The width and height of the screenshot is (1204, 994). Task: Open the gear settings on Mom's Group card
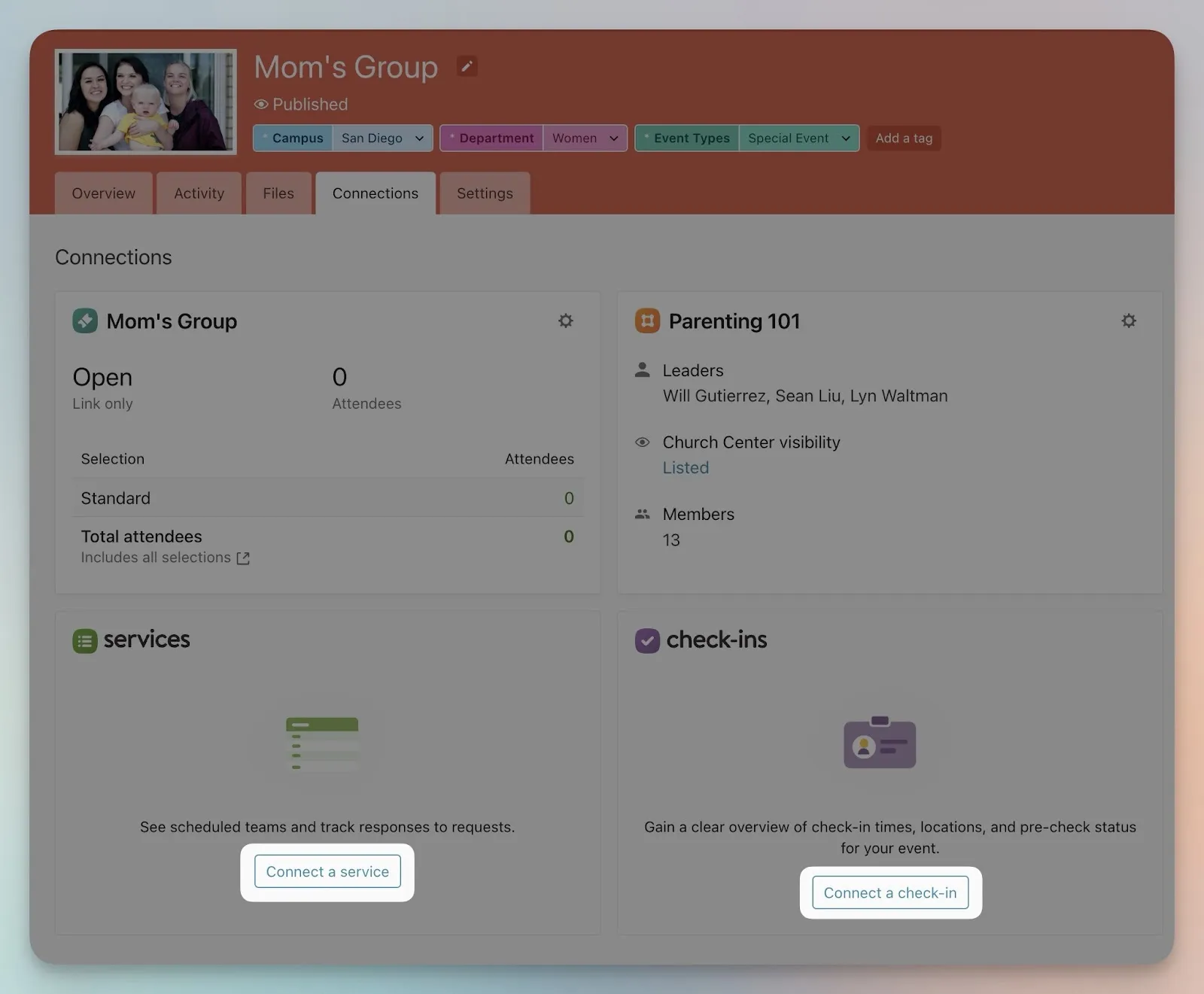point(565,321)
